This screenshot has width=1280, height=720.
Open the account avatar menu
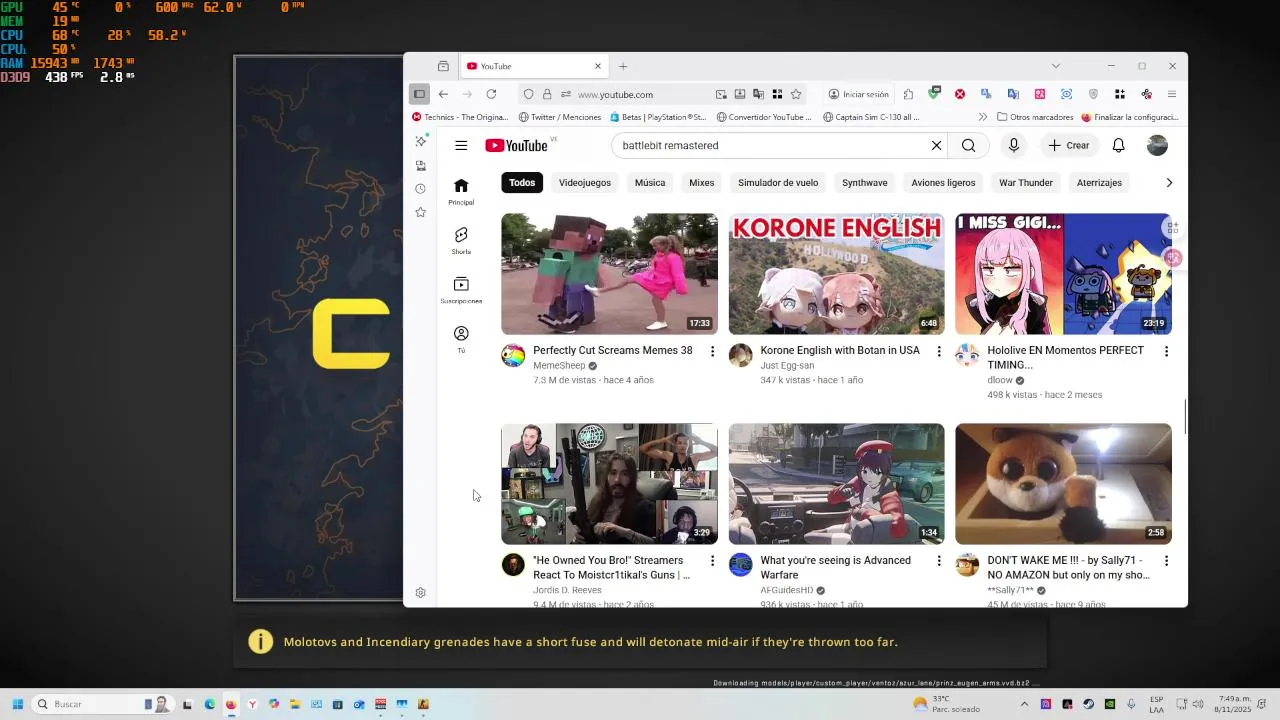pyautogui.click(x=1157, y=146)
